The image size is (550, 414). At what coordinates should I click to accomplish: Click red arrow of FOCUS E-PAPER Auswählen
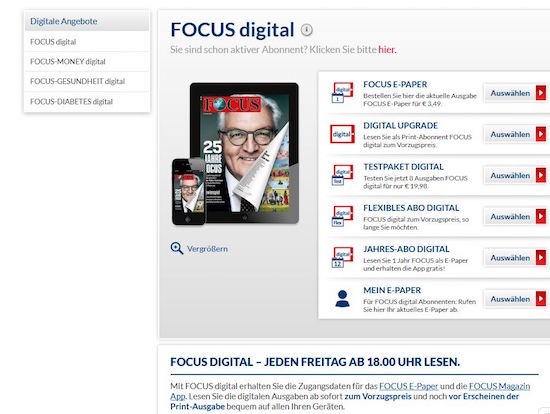coord(541,93)
